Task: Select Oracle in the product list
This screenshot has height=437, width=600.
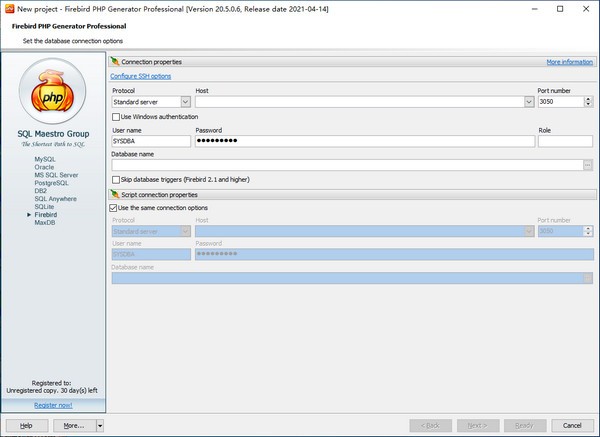Action: (x=44, y=167)
